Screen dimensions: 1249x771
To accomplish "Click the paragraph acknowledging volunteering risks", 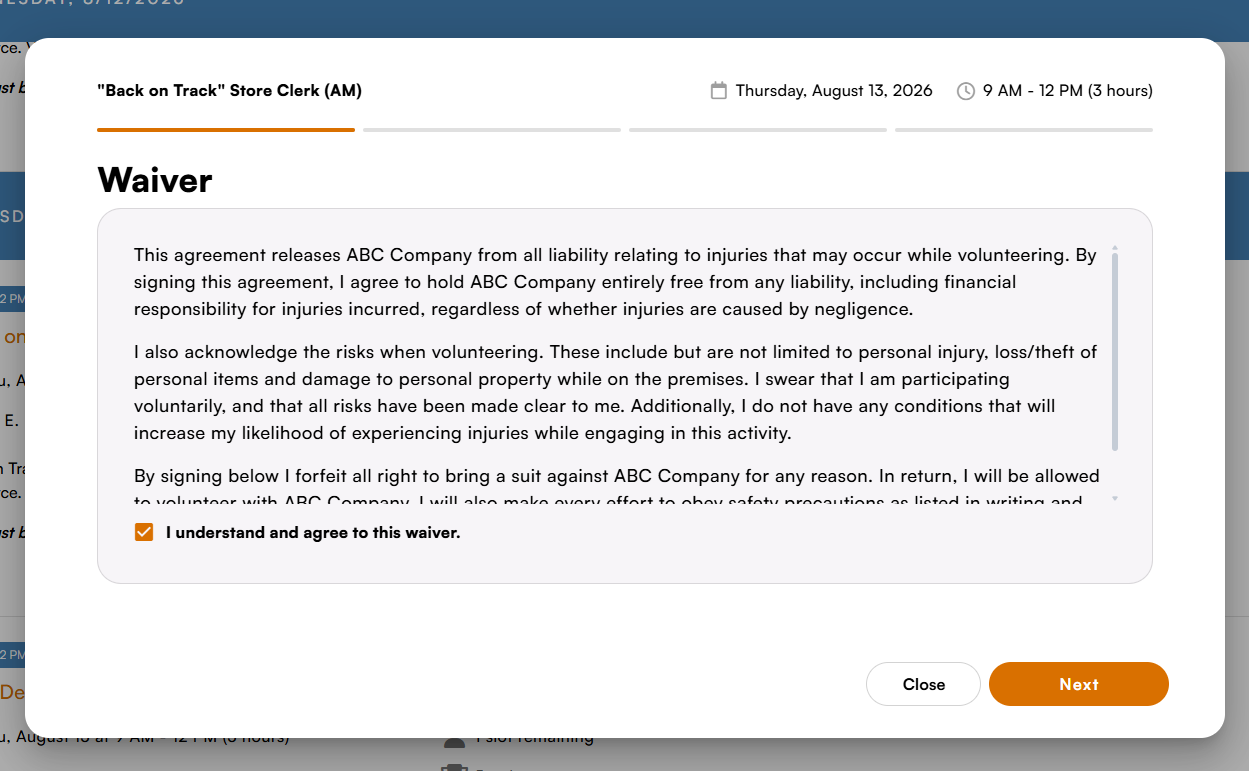I will point(615,393).
